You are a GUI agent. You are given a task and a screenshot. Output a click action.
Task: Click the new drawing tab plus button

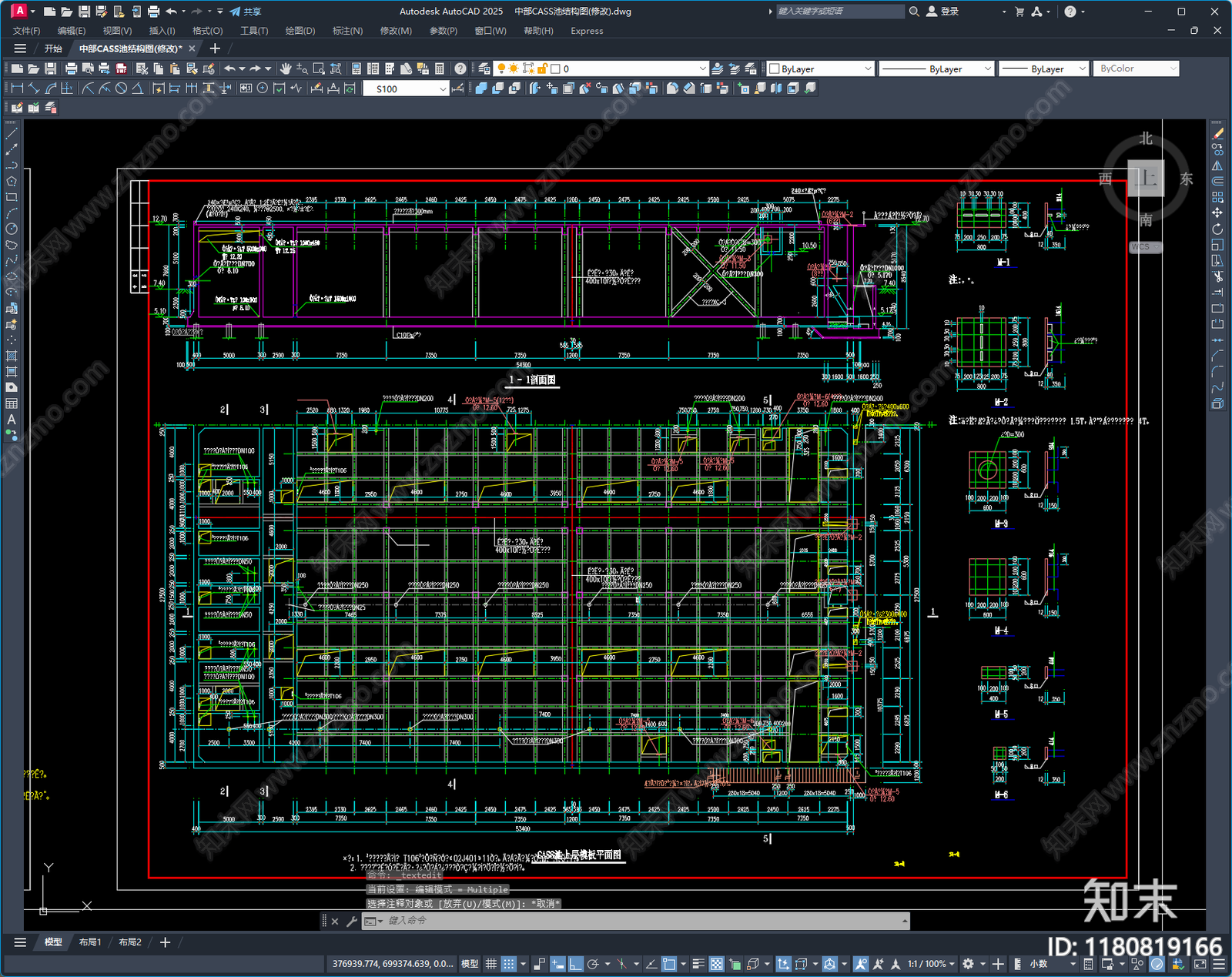215,49
